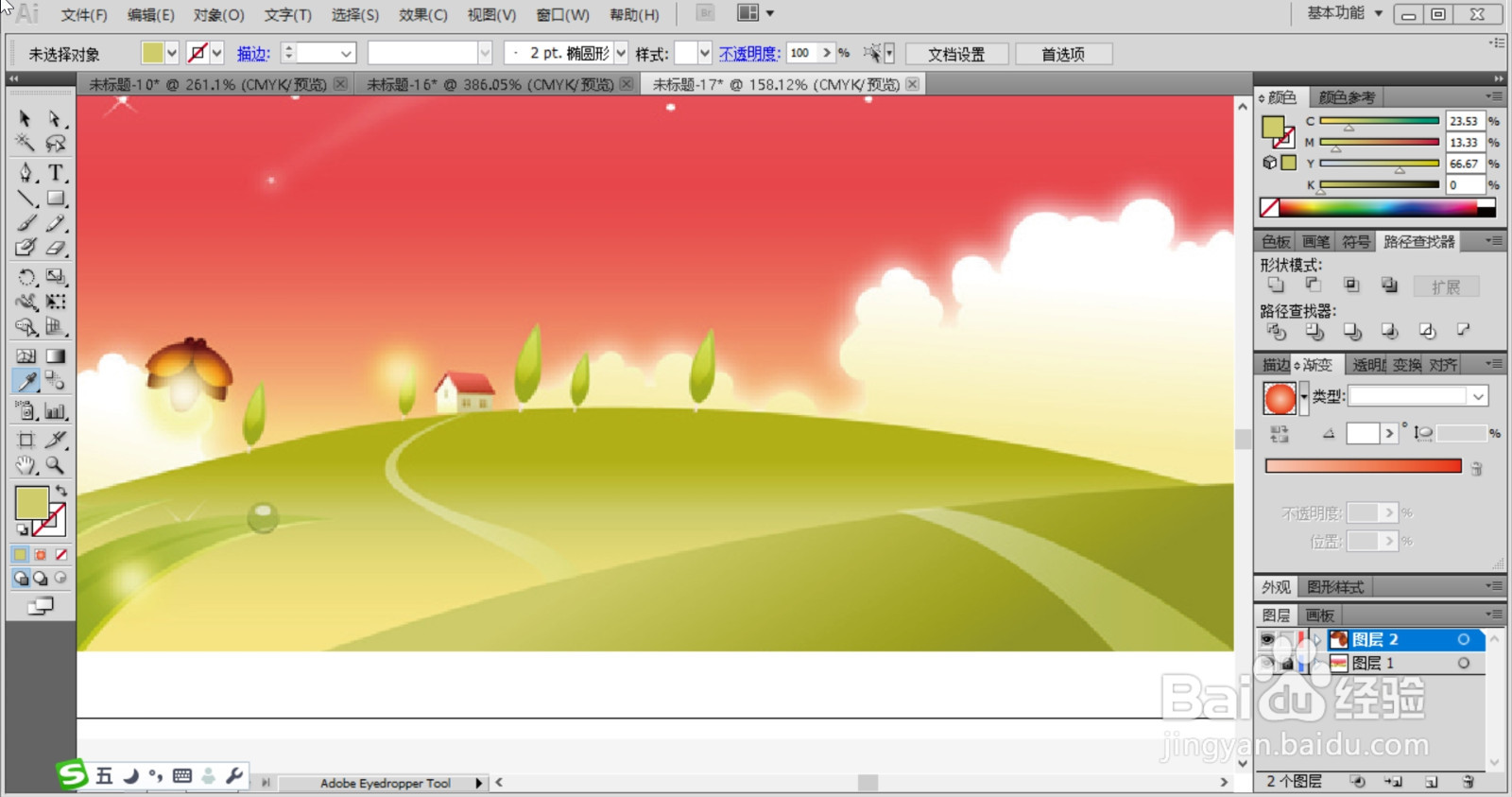
Task: Click the Divide pathfinder icon
Action: (1276, 331)
